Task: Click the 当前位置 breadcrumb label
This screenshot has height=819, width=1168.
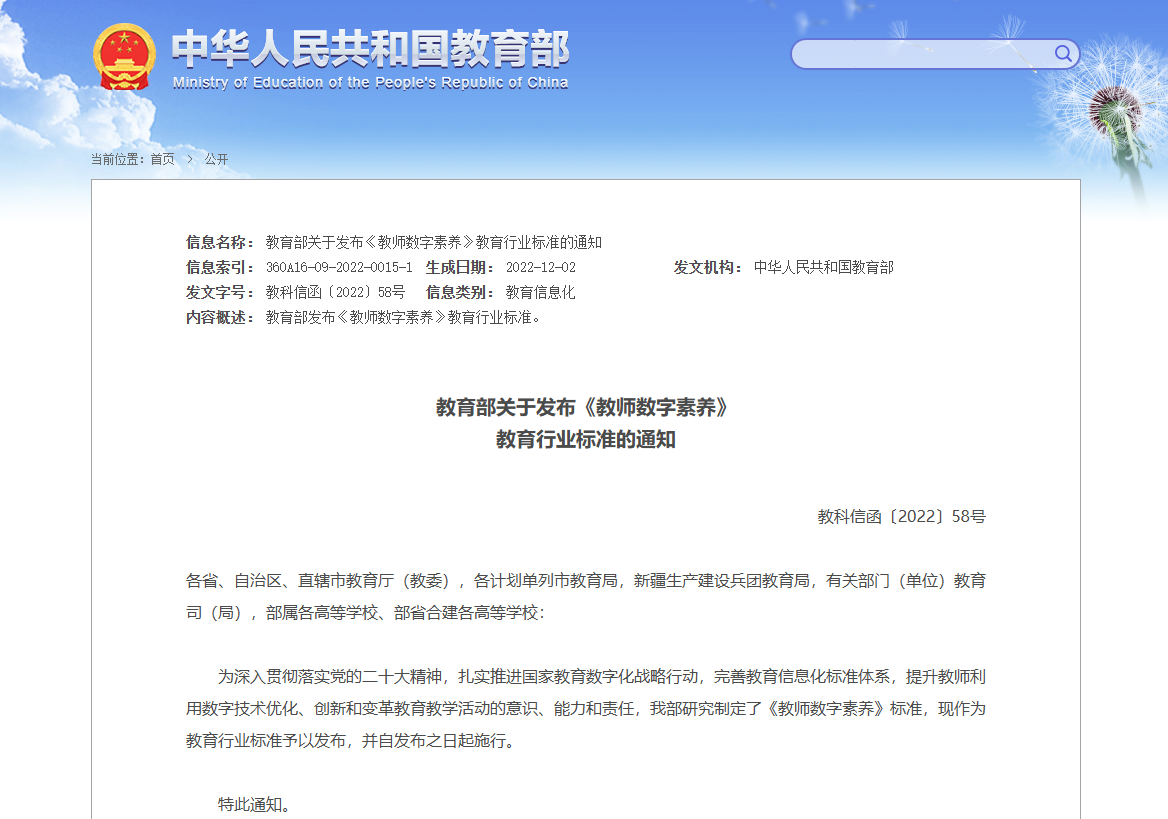Action: point(117,159)
